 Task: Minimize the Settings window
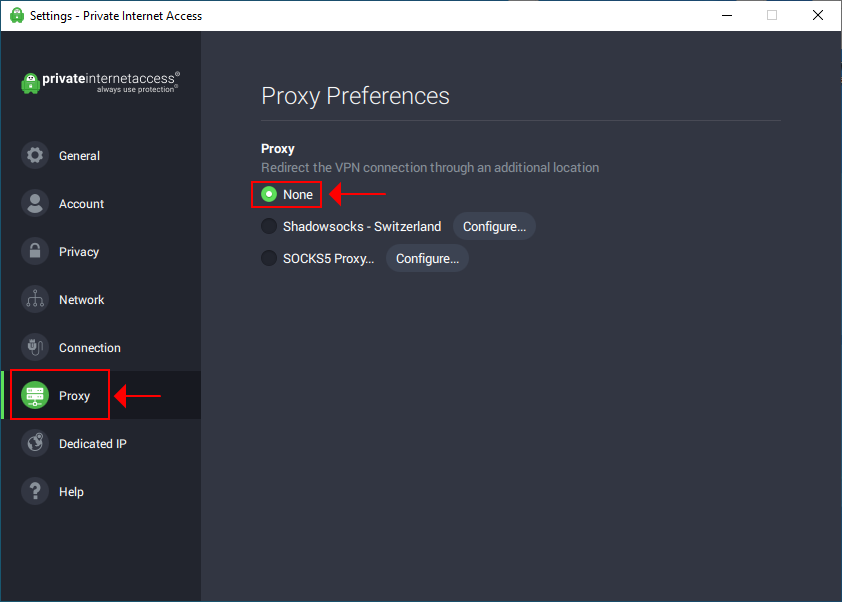click(725, 15)
